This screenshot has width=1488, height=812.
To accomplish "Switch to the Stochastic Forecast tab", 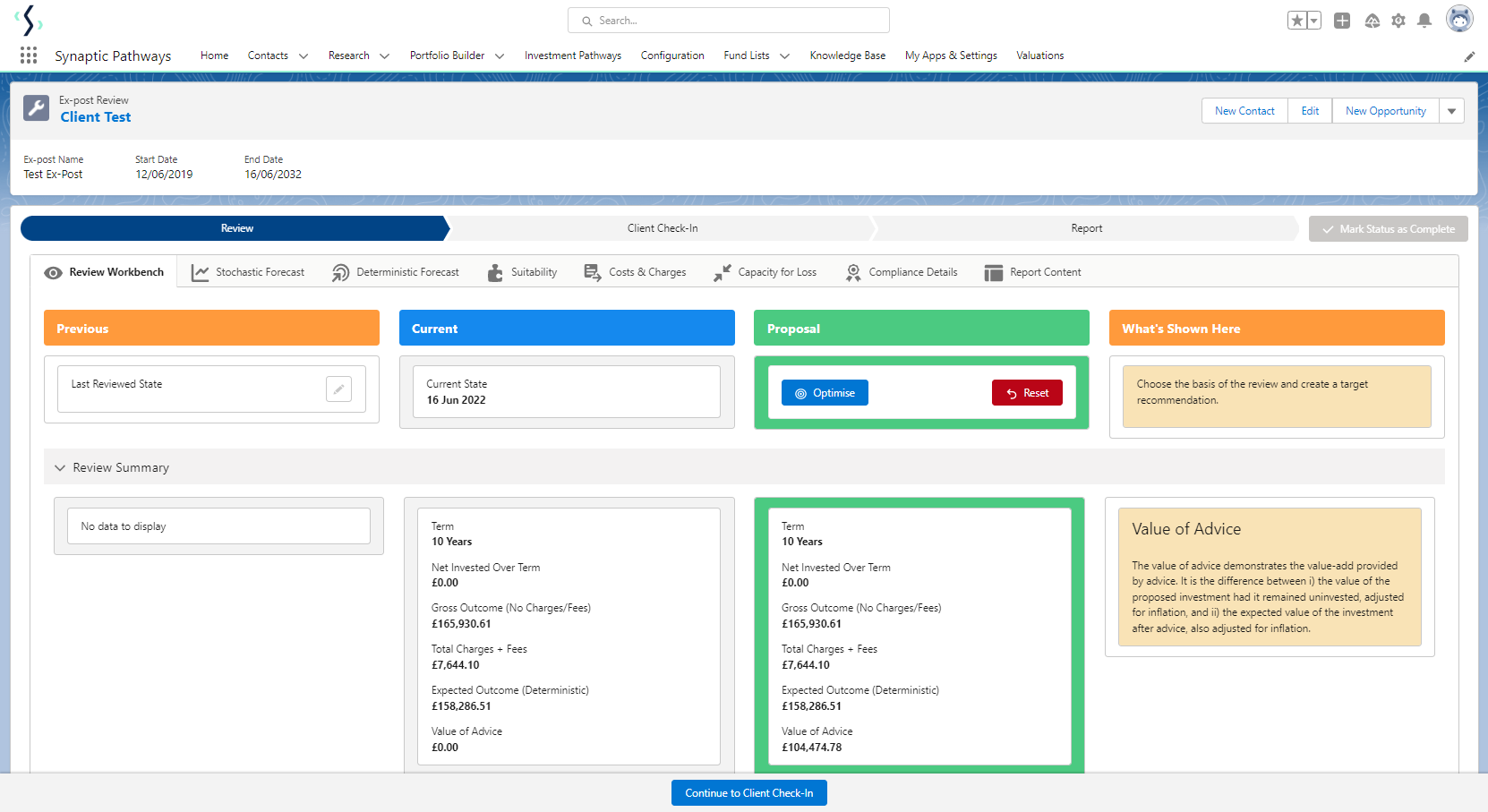I will click(x=248, y=272).
